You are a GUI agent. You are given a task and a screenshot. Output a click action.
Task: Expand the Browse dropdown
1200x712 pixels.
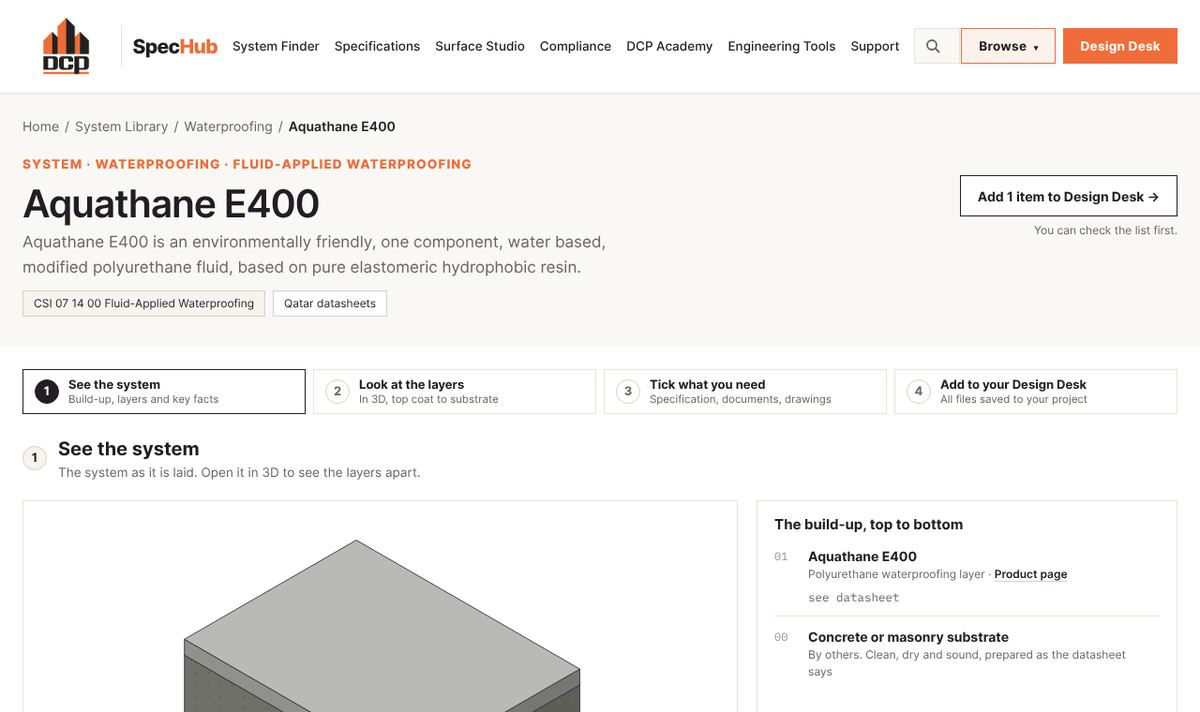(x=1008, y=46)
